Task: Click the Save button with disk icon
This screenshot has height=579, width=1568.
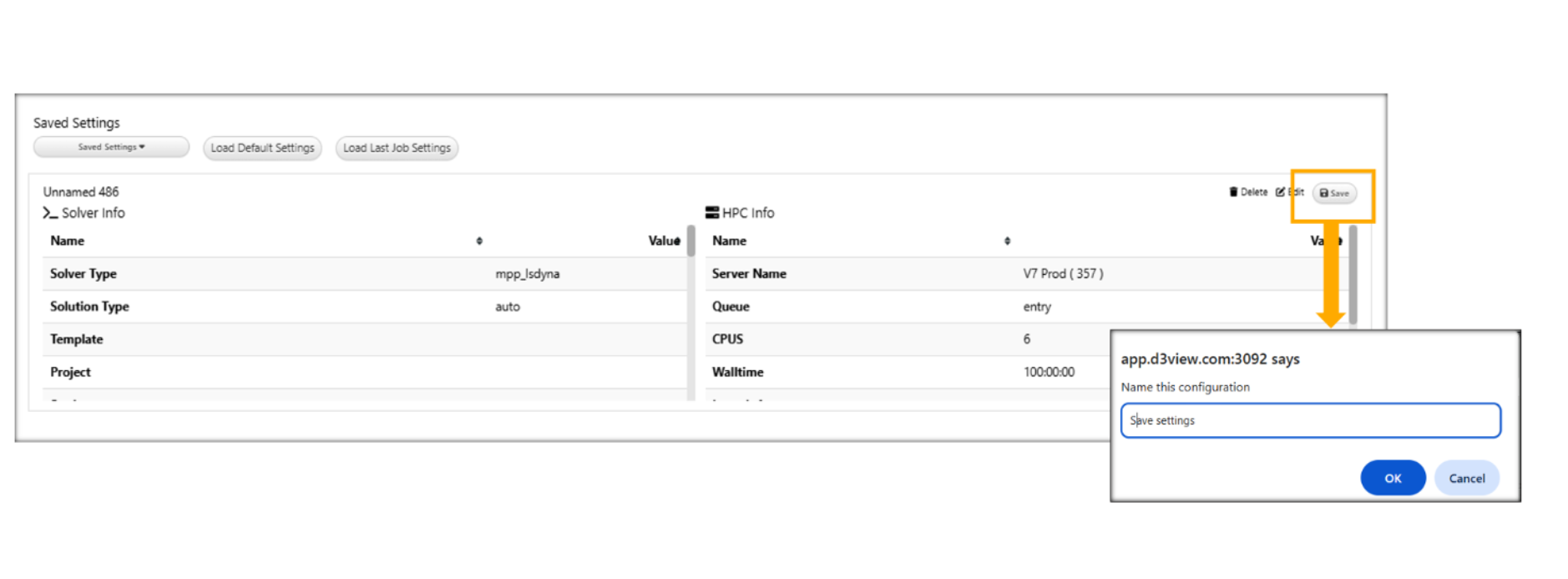Action: coord(1333,193)
